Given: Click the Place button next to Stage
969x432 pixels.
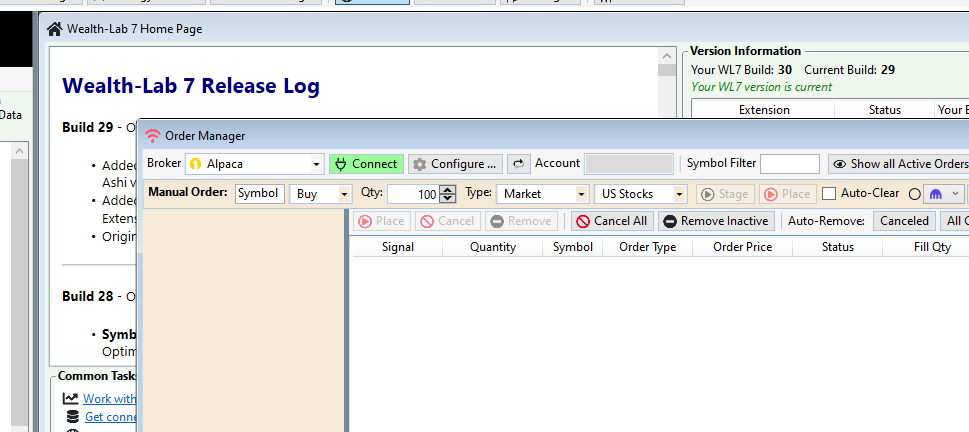Looking at the screenshot, I should coord(788,194).
